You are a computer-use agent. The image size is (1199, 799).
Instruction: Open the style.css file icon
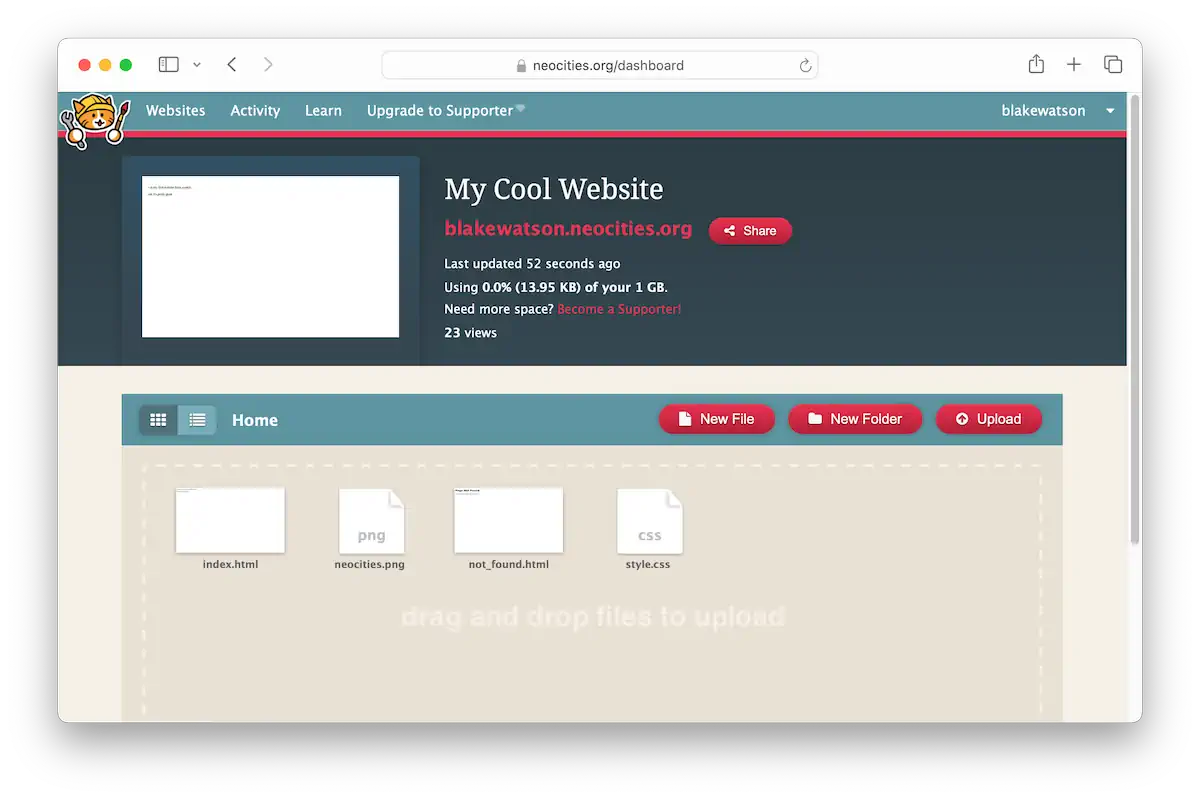pyautogui.click(x=649, y=519)
